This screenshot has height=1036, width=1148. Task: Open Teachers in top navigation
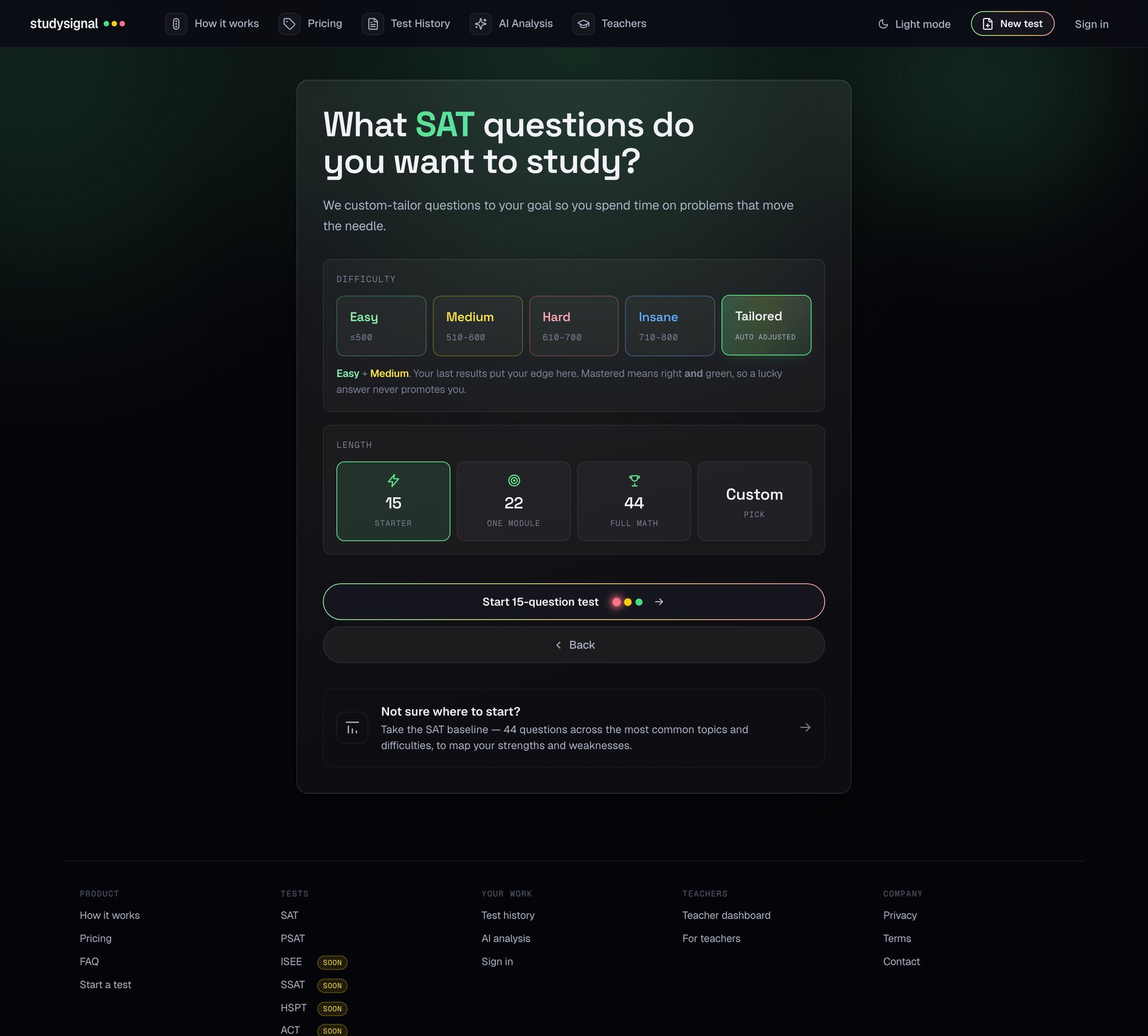(610, 24)
